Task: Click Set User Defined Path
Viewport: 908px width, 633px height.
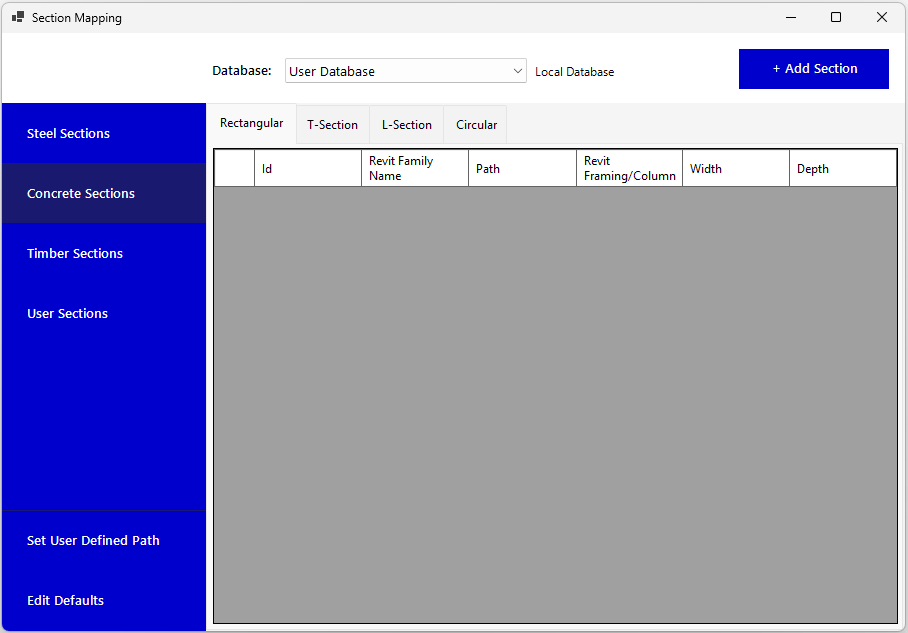Action: click(x=103, y=540)
